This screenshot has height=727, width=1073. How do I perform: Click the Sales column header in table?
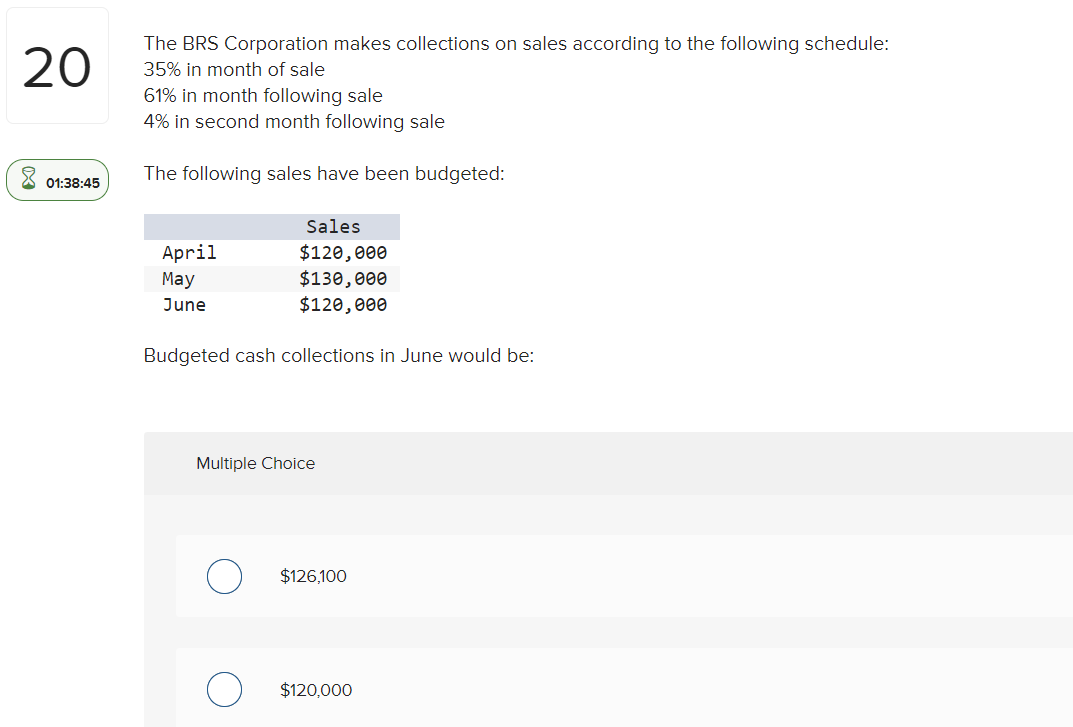333,227
